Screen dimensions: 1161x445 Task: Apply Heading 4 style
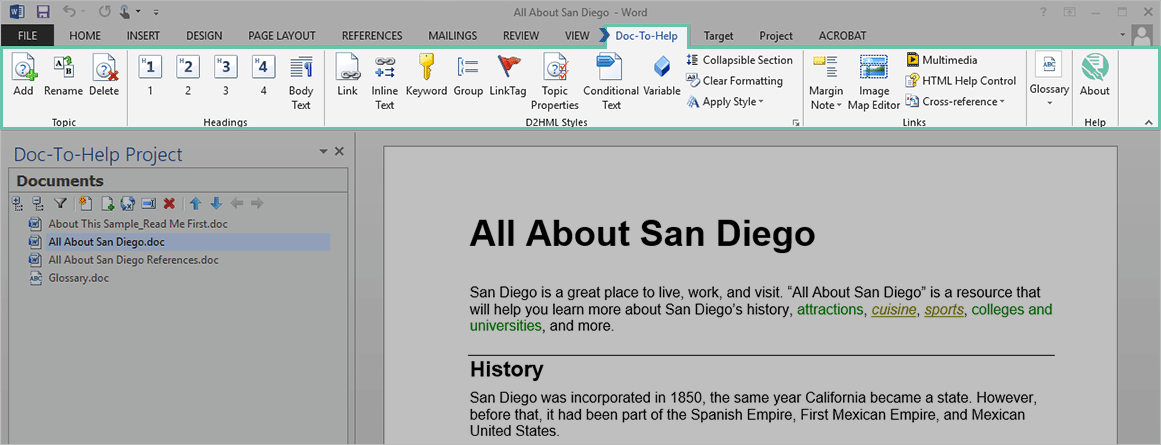pyautogui.click(x=264, y=67)
